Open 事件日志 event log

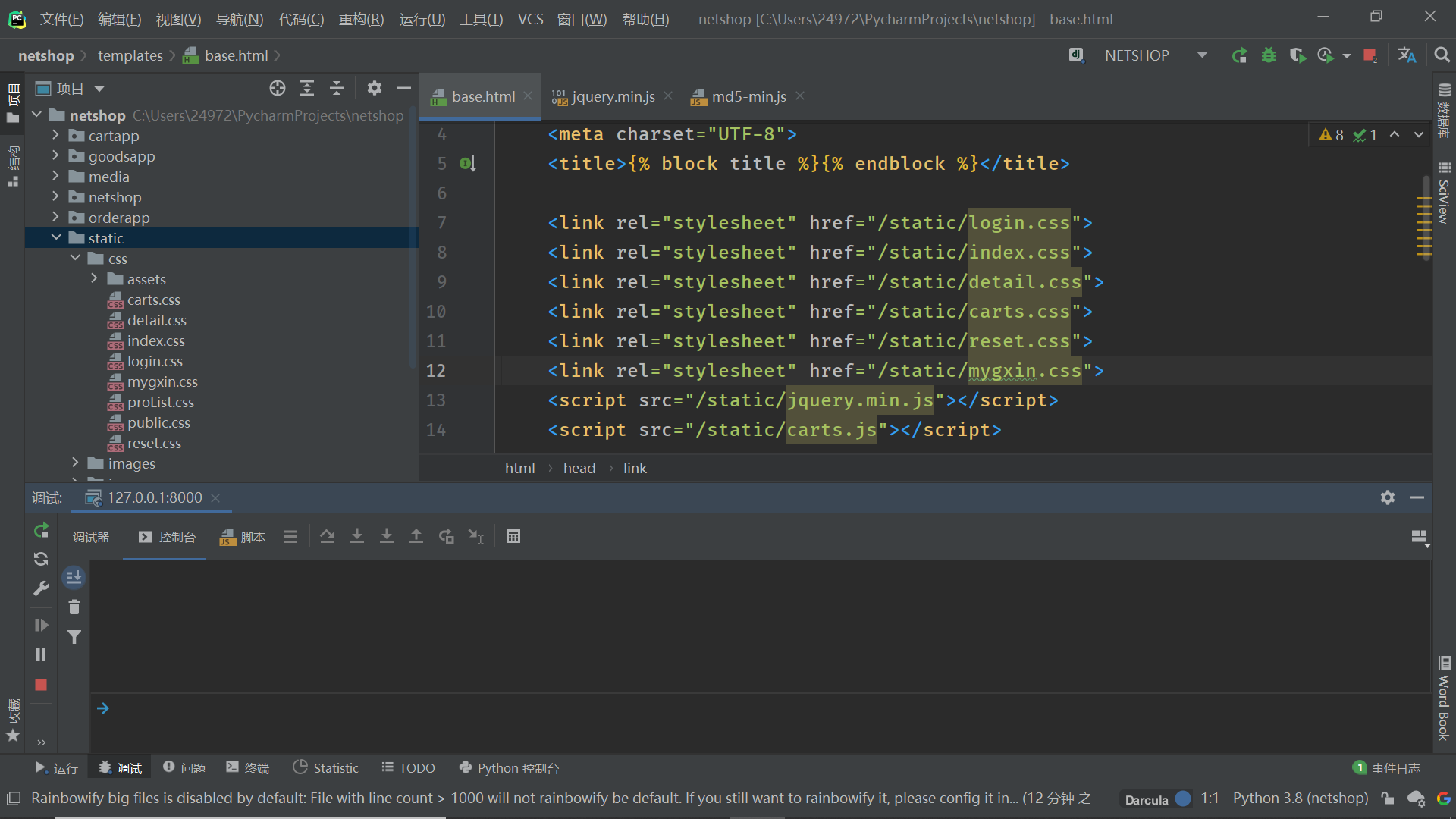coord(1386,768)
